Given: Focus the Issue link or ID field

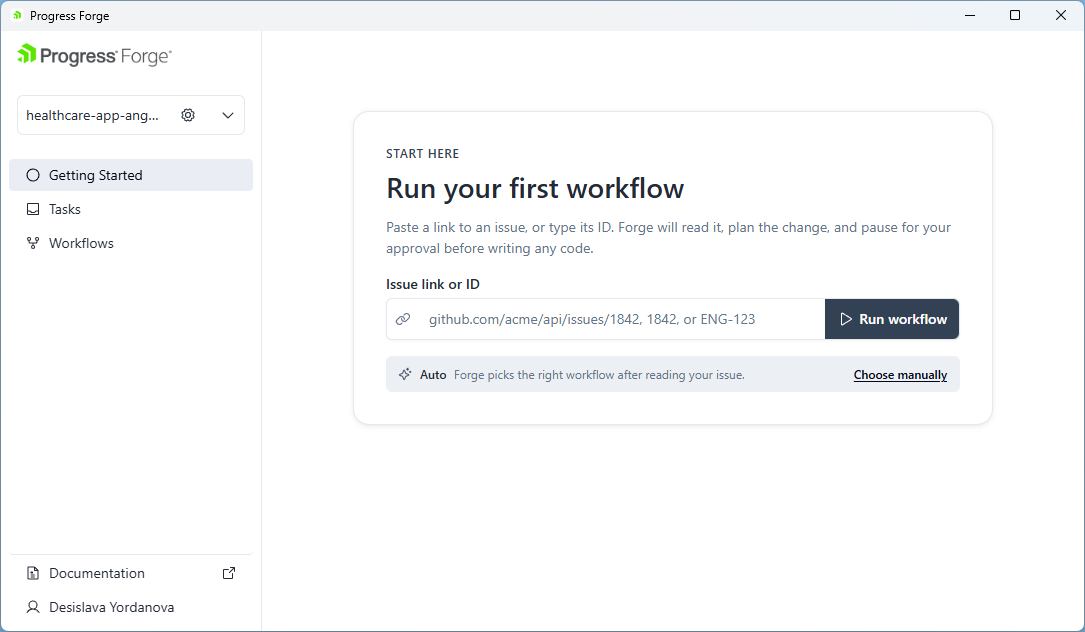Looking at the screenshot, I should (605, 319).
